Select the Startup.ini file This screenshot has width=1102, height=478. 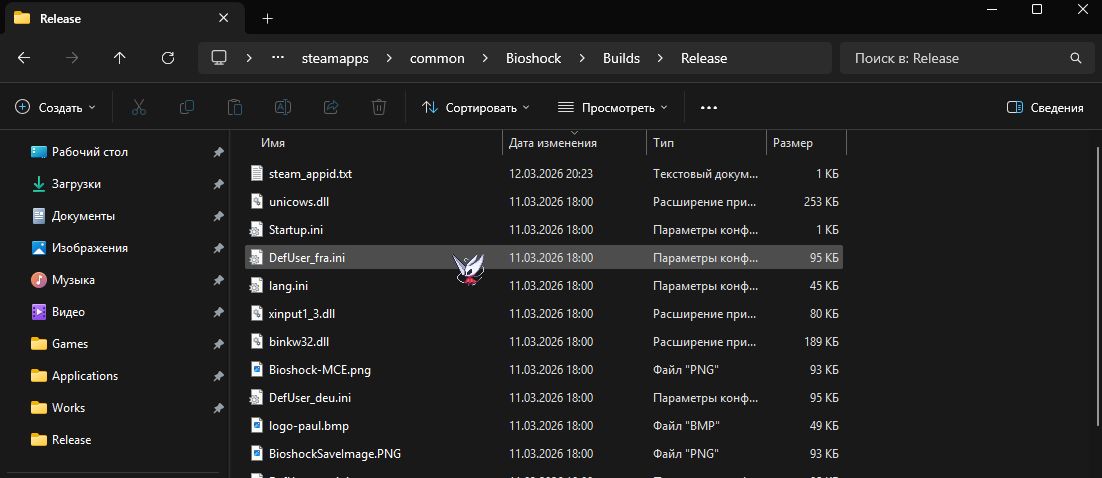tap(544, 230)
